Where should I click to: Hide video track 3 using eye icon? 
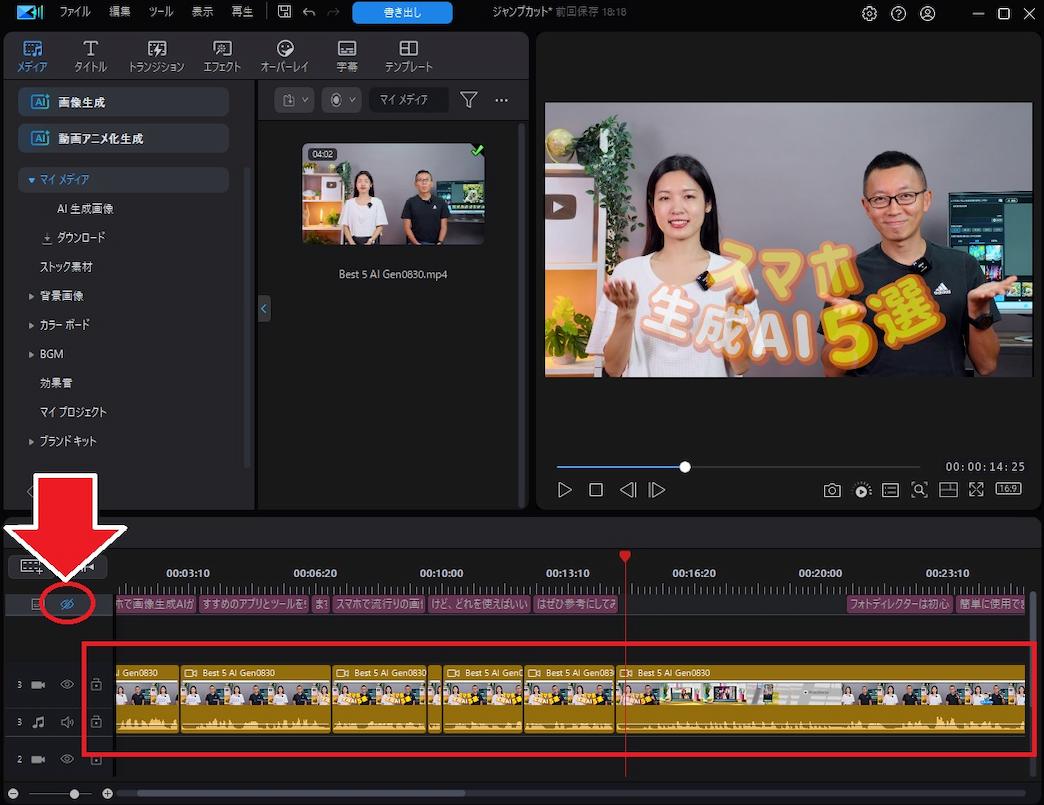pos(67,685)
